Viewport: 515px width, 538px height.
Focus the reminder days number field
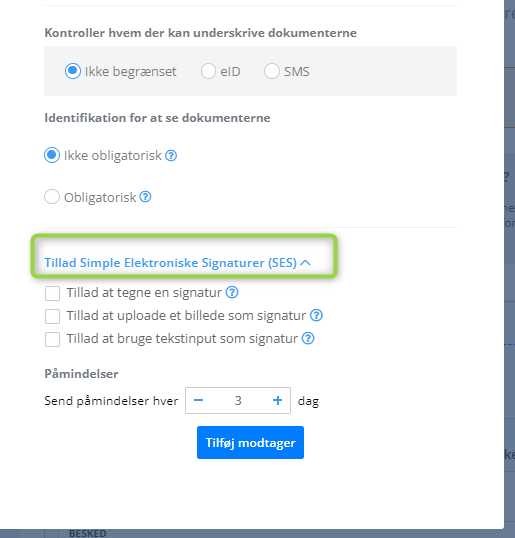click(238, 400)
